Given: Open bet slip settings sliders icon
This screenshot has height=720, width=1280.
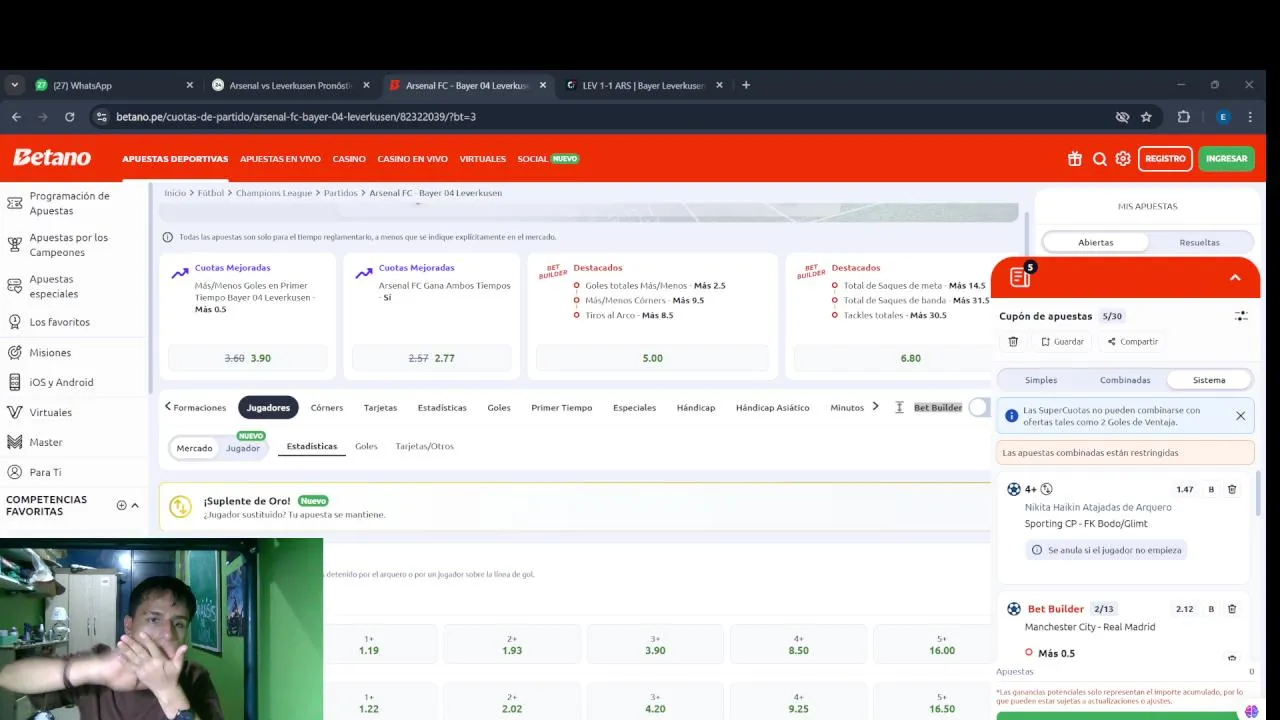Looking at the screenshot, I should [1241, 316].
